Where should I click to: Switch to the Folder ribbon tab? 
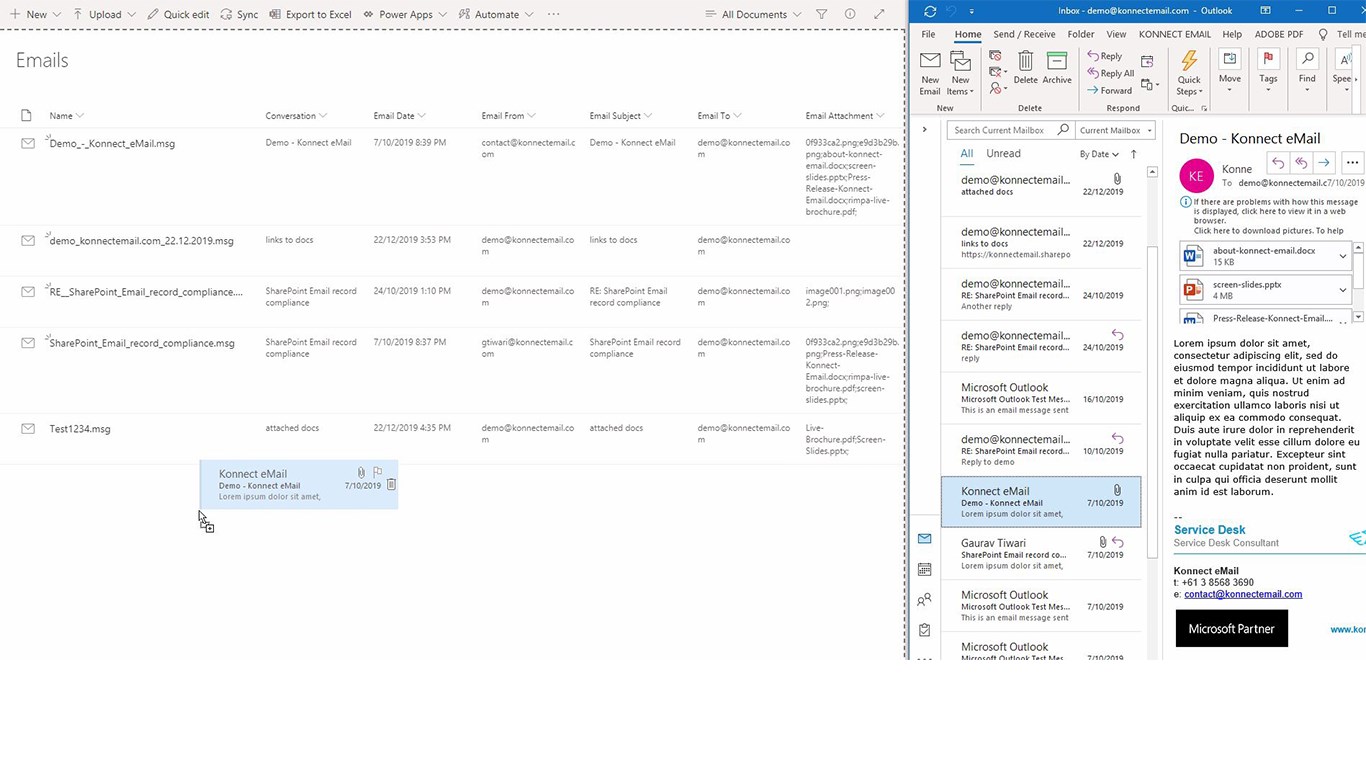[1081, 34]
